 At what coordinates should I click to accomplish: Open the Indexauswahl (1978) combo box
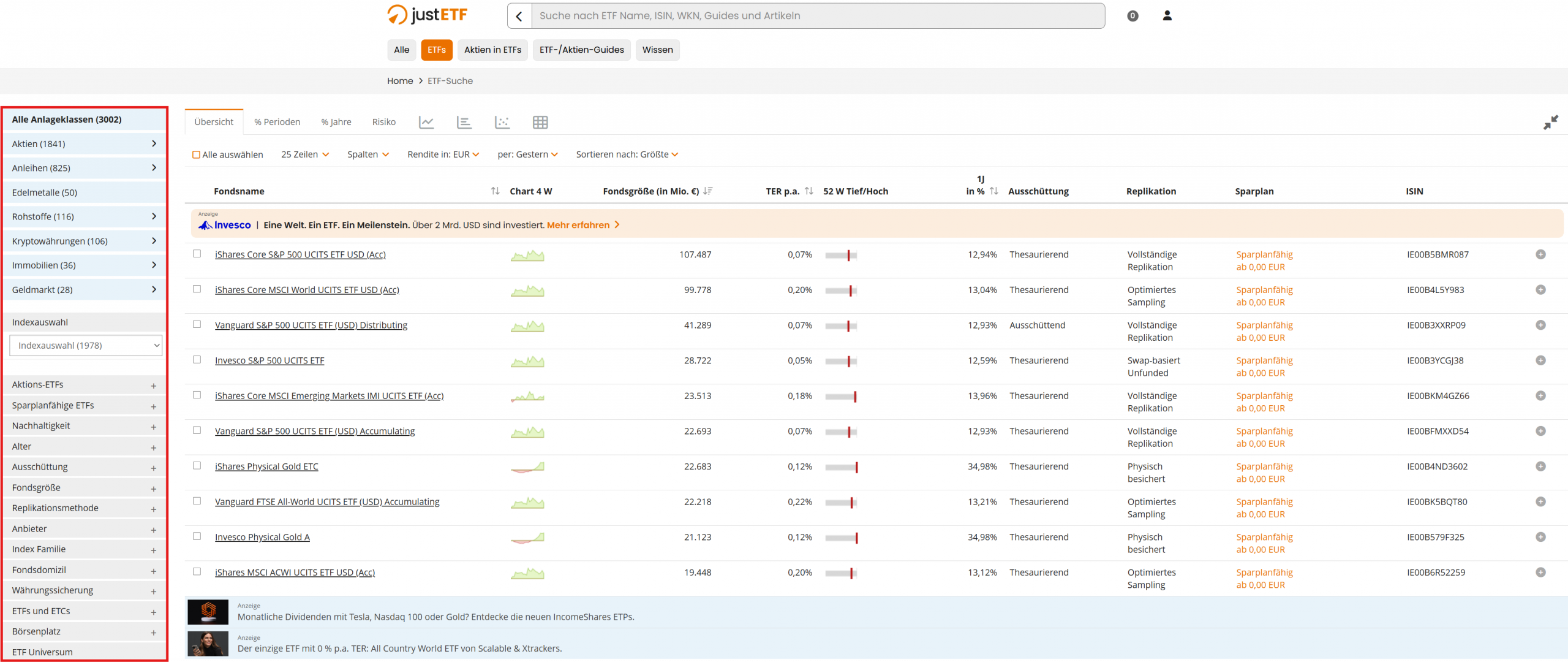(x=86, y=346)
